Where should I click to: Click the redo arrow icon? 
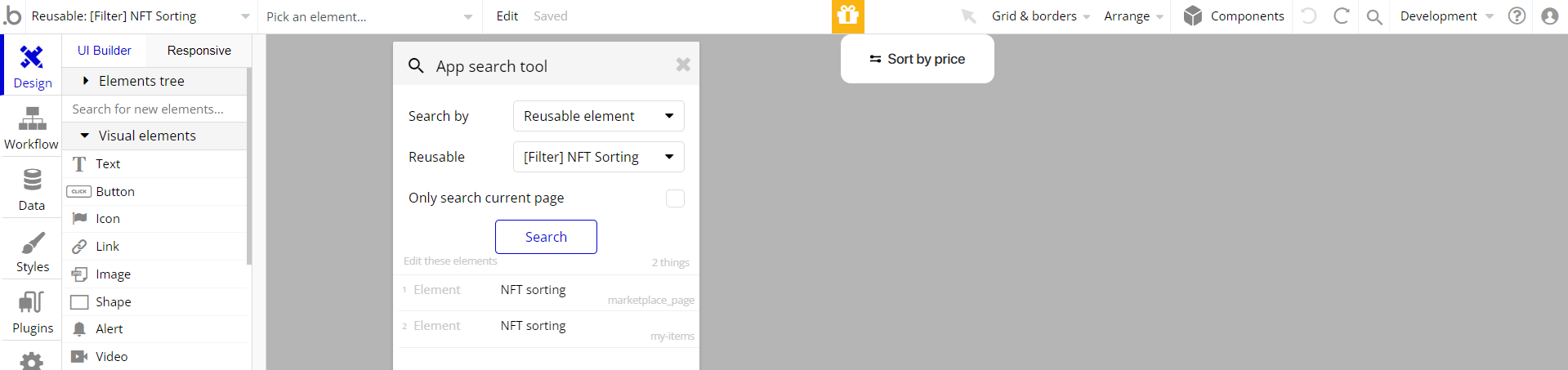(1341, 16)
